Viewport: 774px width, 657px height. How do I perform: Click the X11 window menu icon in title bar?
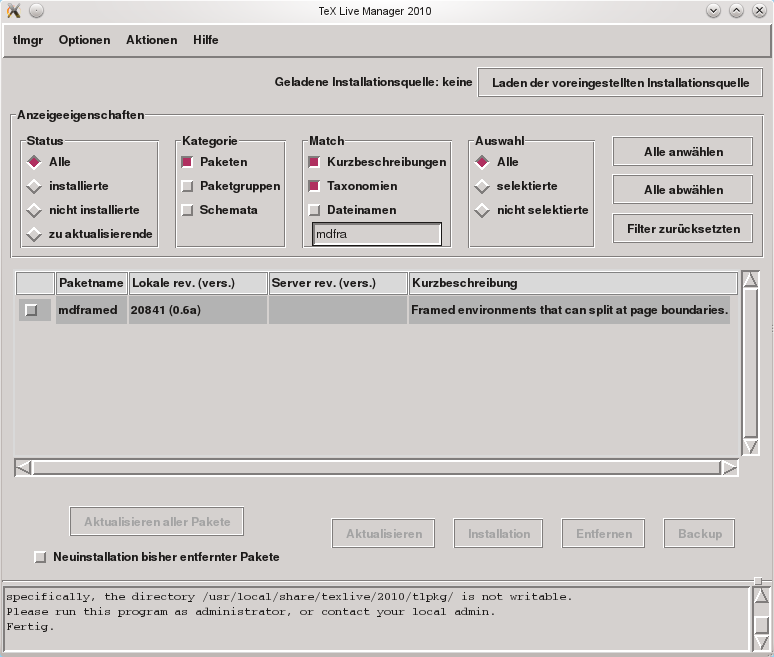pyautogui.click(x=14, y=10)
